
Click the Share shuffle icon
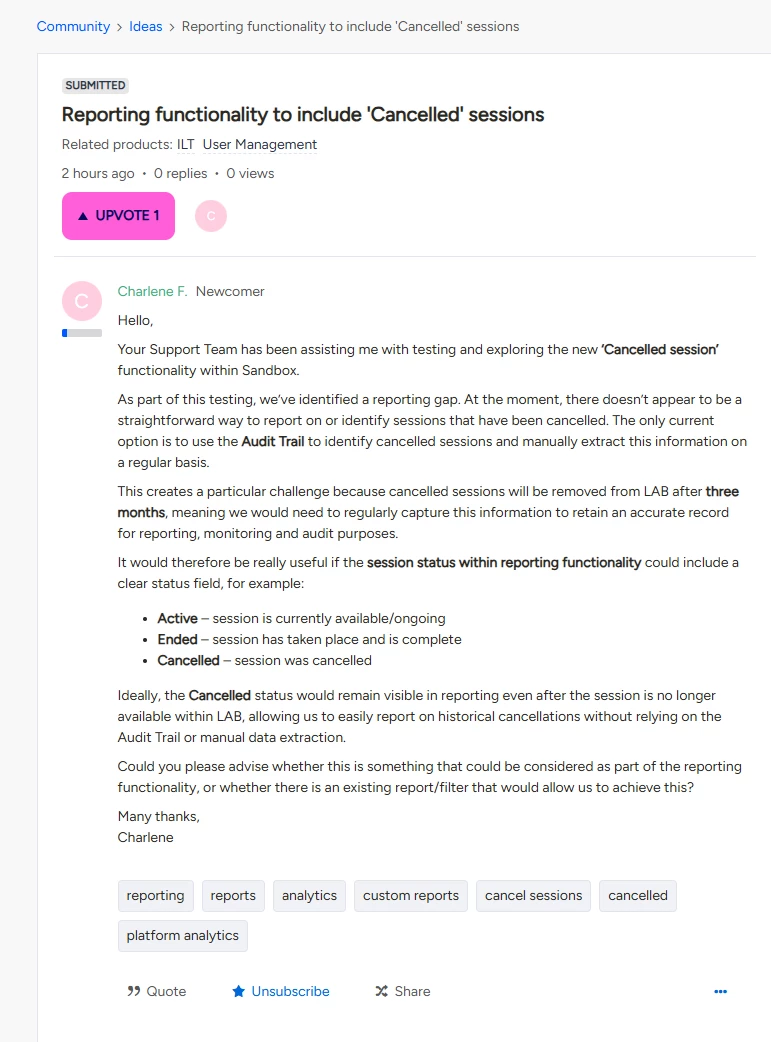click(x=382, y=991)
